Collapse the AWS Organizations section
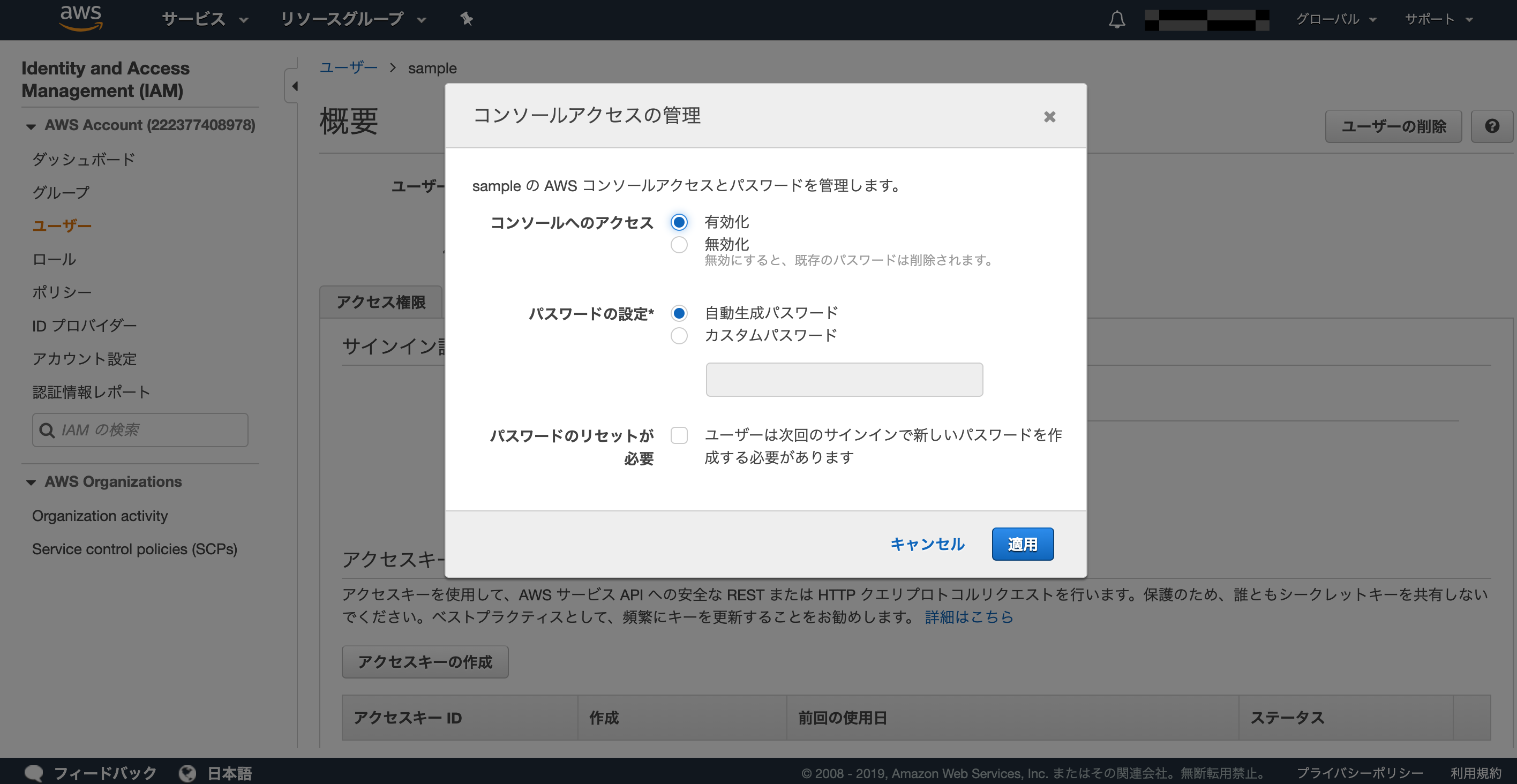1517x784 pixels. (31, 482)
